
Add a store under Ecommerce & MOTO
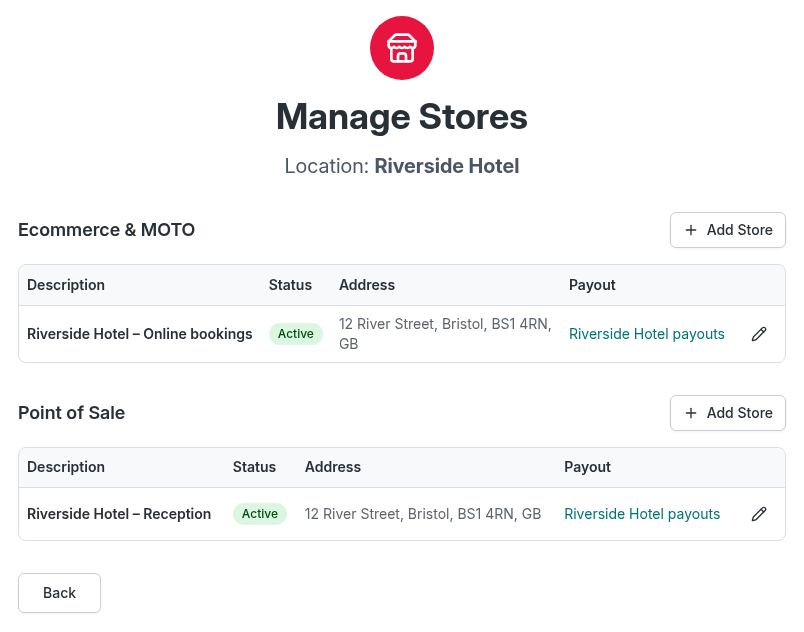(728, 230)
